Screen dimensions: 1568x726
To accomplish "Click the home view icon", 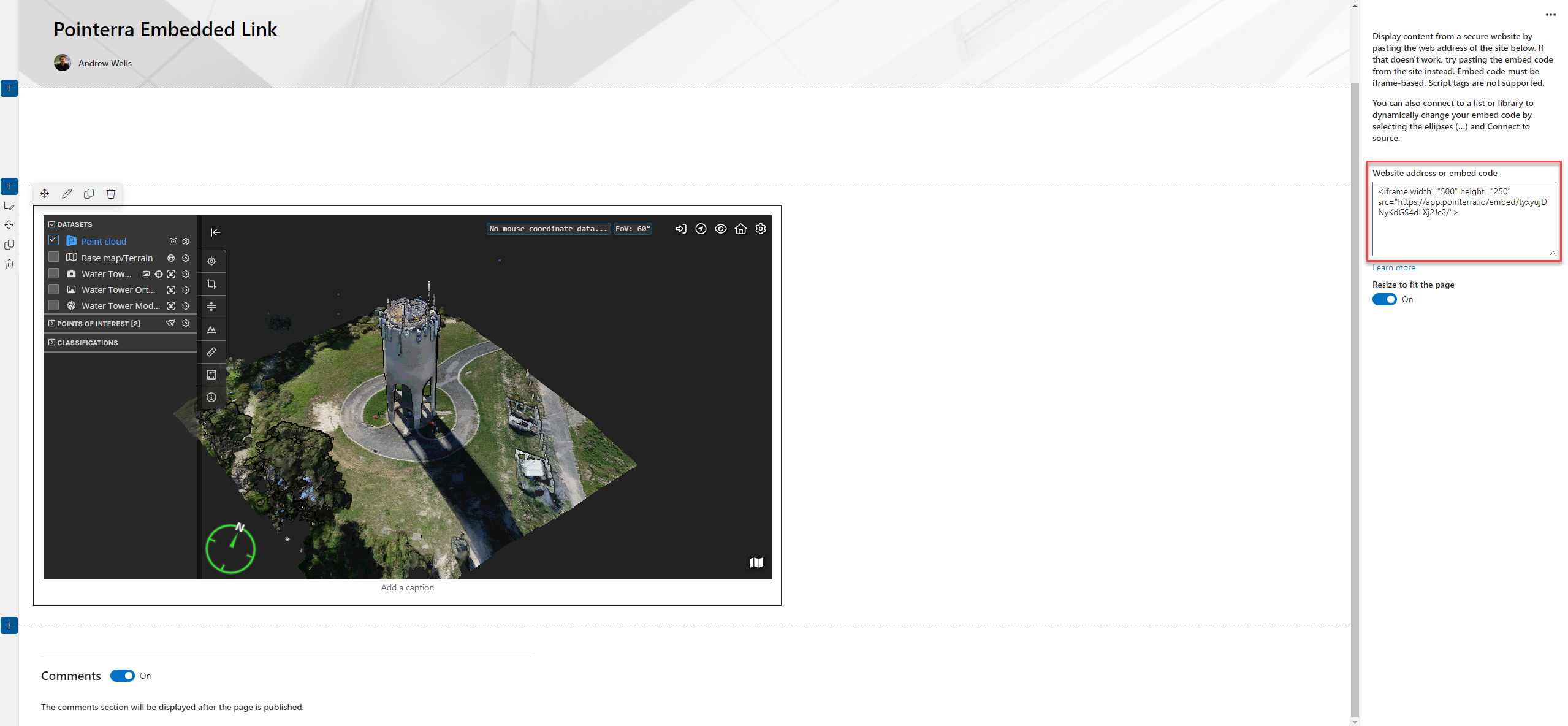I will click(x=740, y=229).
